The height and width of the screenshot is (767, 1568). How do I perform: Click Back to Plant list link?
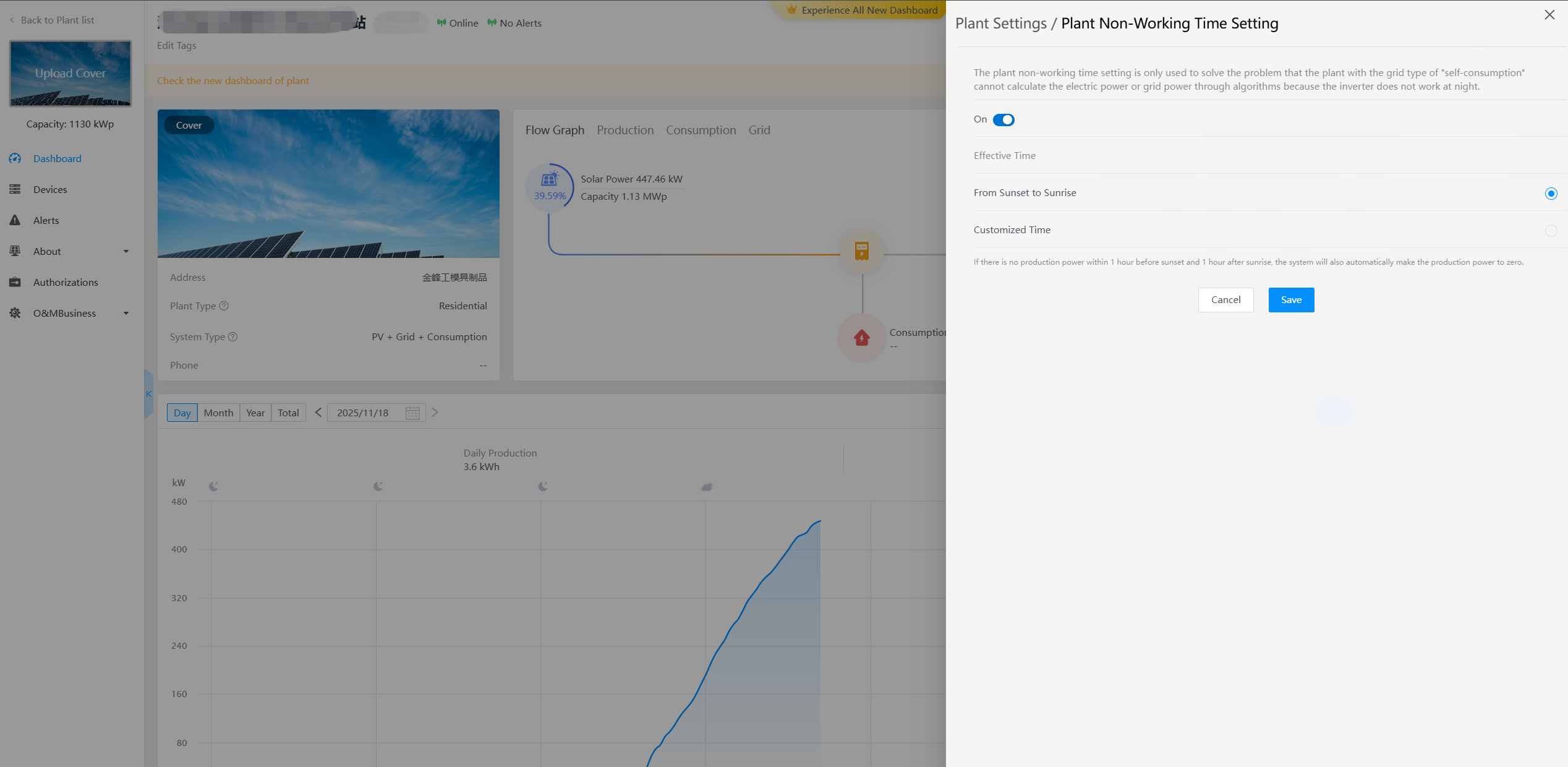pyautogui.click(x=57, y=20)
